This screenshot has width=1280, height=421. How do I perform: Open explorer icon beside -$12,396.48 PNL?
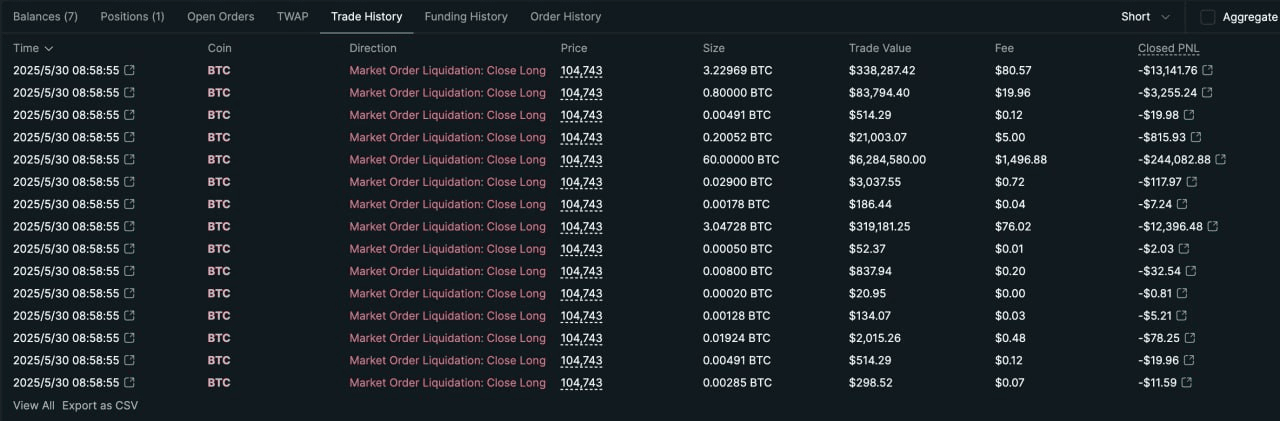[x=1213, y=227]
